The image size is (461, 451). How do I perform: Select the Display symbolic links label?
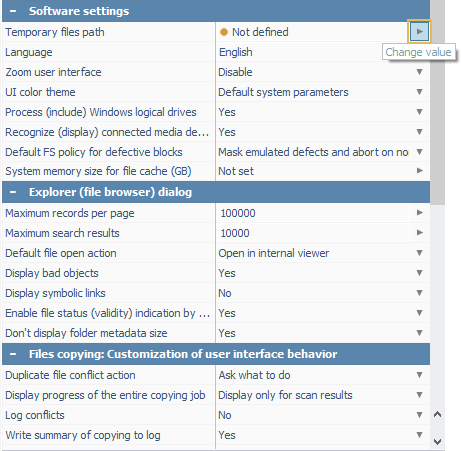(55, 293)
